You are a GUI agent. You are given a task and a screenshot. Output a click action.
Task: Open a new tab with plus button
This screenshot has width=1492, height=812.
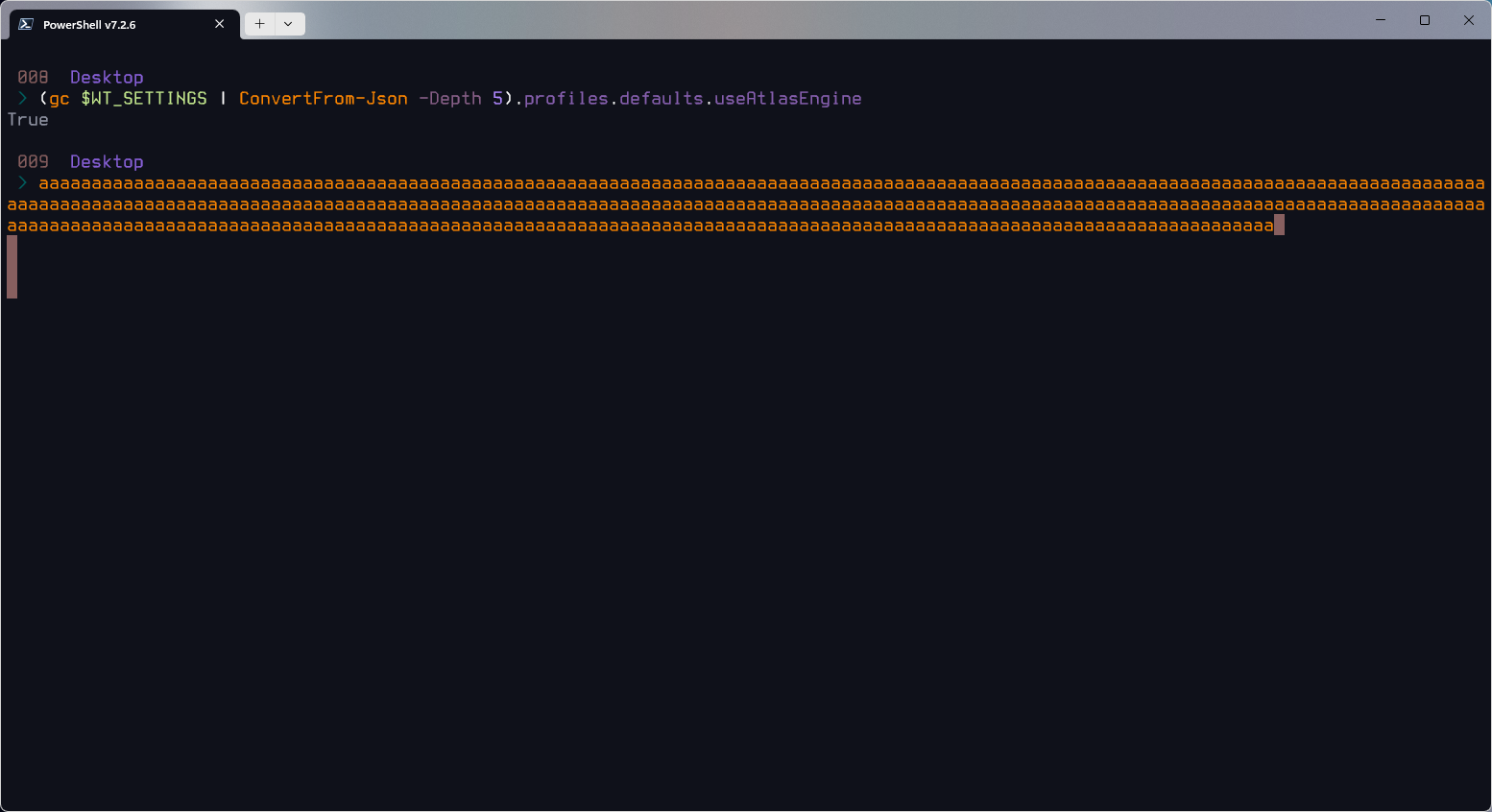[259, 24]
